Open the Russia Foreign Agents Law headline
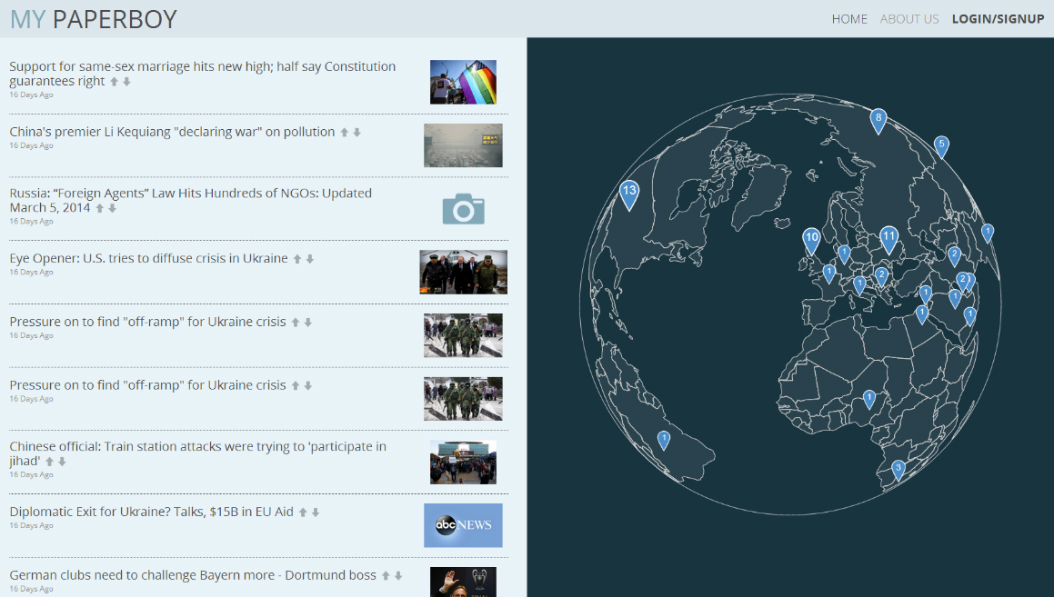 [x=190, y=200]
